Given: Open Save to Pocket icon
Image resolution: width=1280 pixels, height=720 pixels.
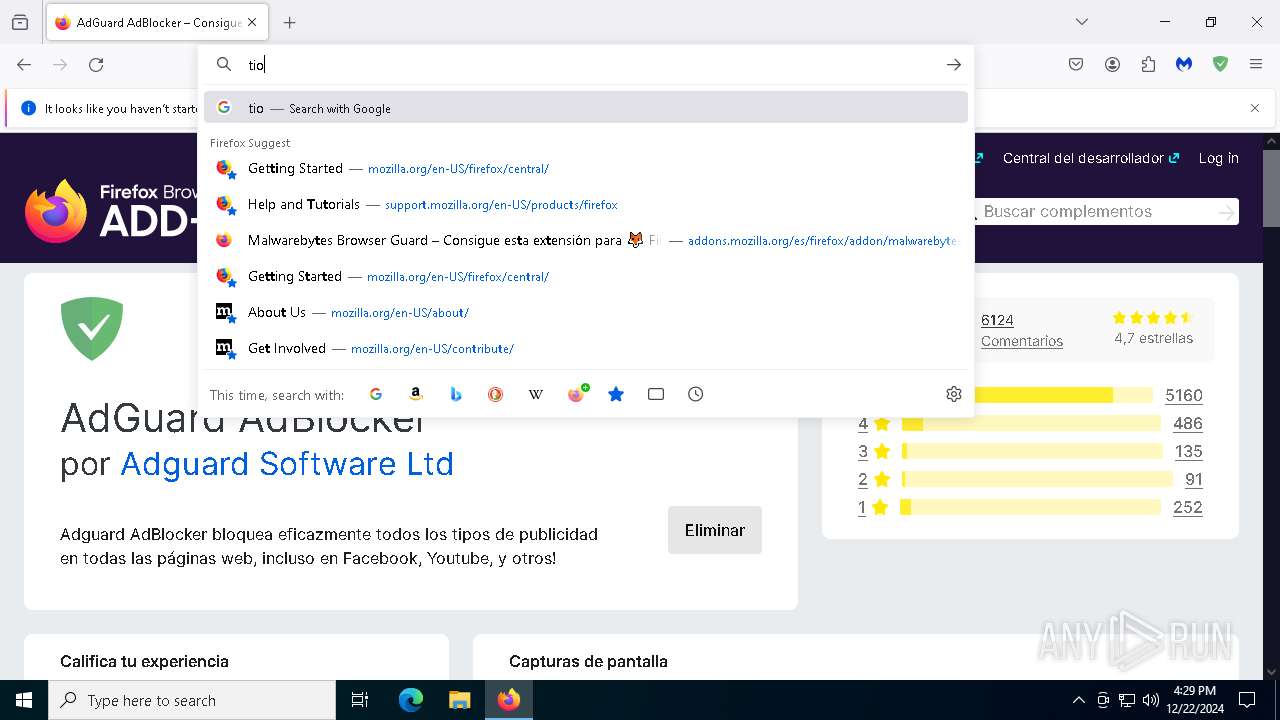Looking at the screenshot, I should coord(1076,64).
